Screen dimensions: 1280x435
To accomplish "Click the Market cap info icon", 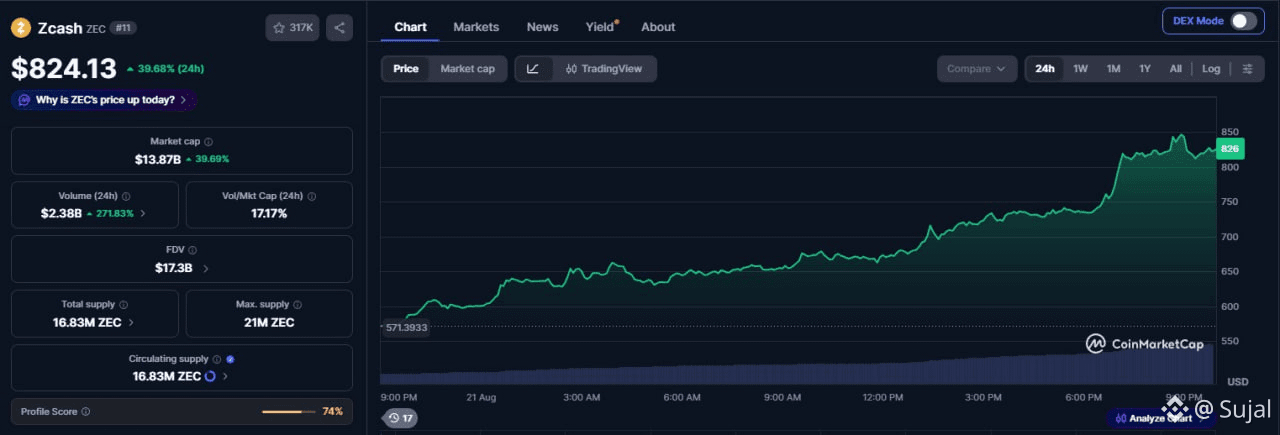I will (x=208, y=142).
